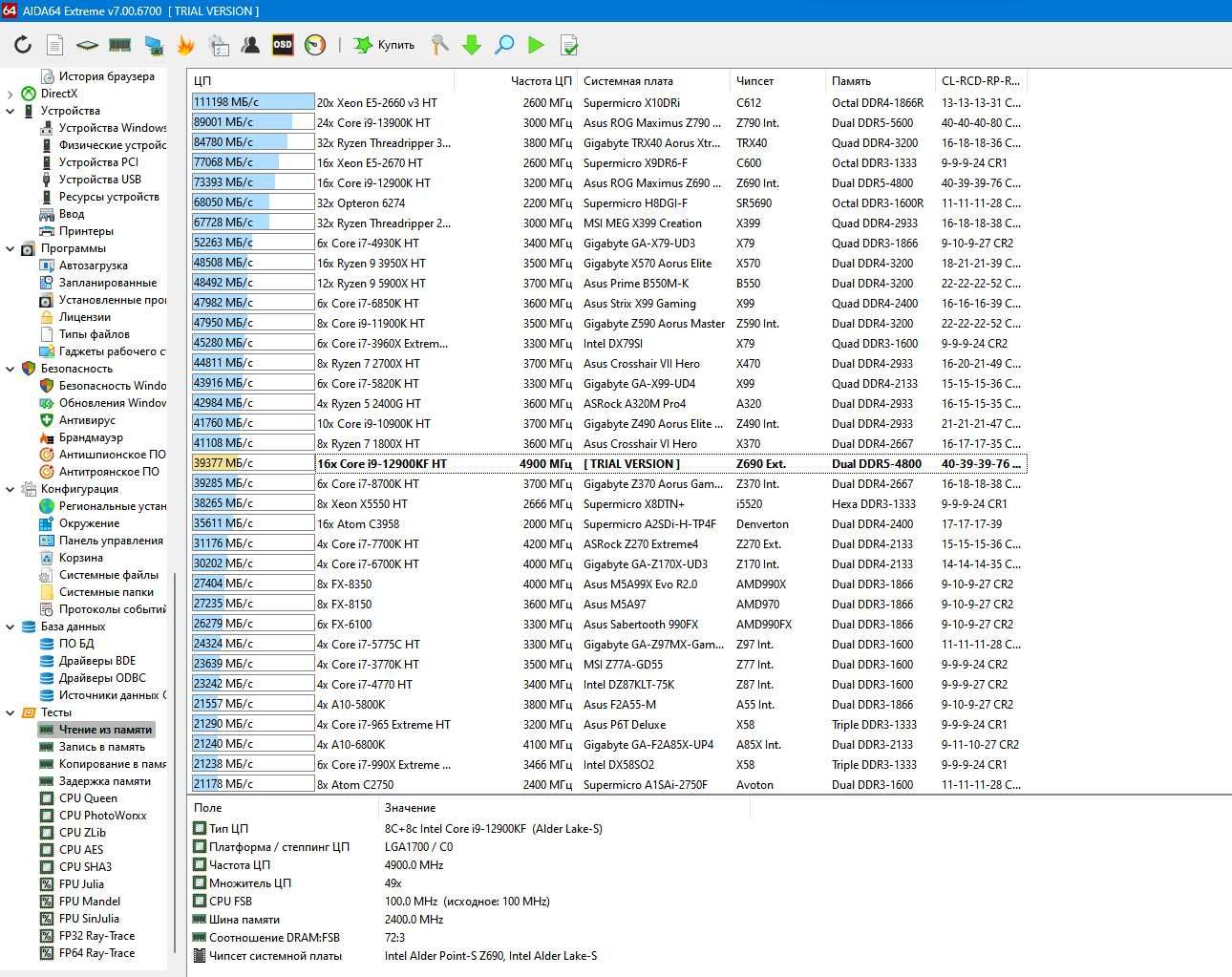Select Брандмауэр tree item
Screen dimensions: 1232x977
(91, 437)
